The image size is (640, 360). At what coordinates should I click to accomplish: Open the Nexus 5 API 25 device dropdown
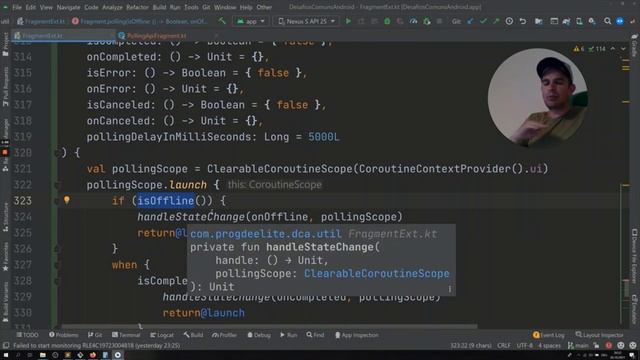coord(307,21)
